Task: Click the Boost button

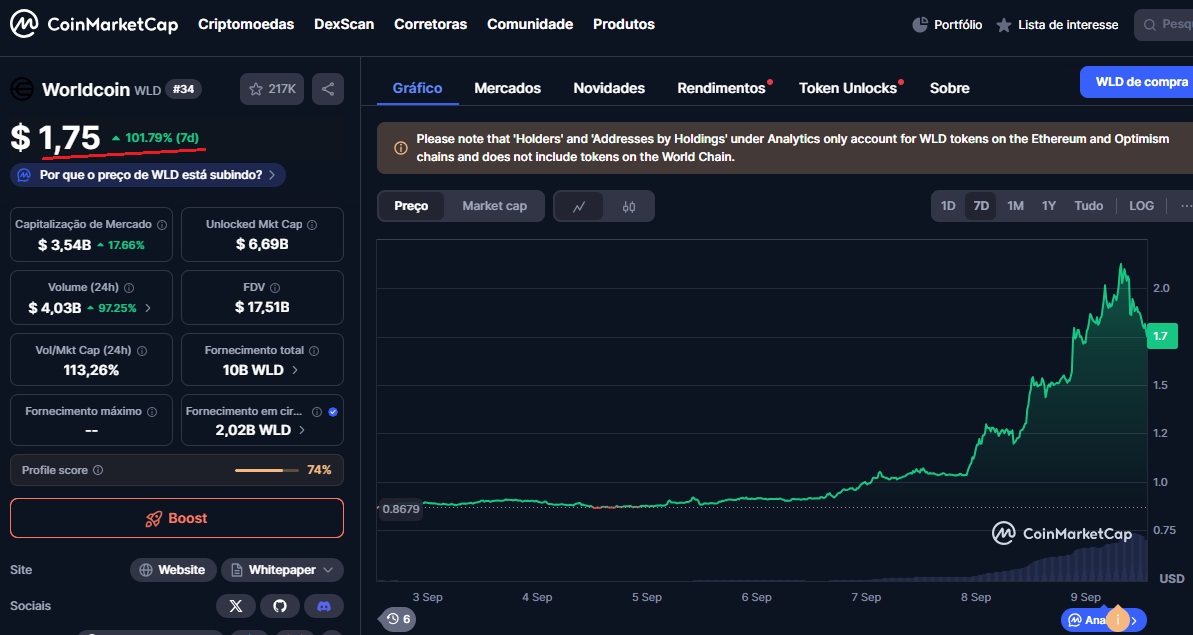Action: click(x=177, y=519)
